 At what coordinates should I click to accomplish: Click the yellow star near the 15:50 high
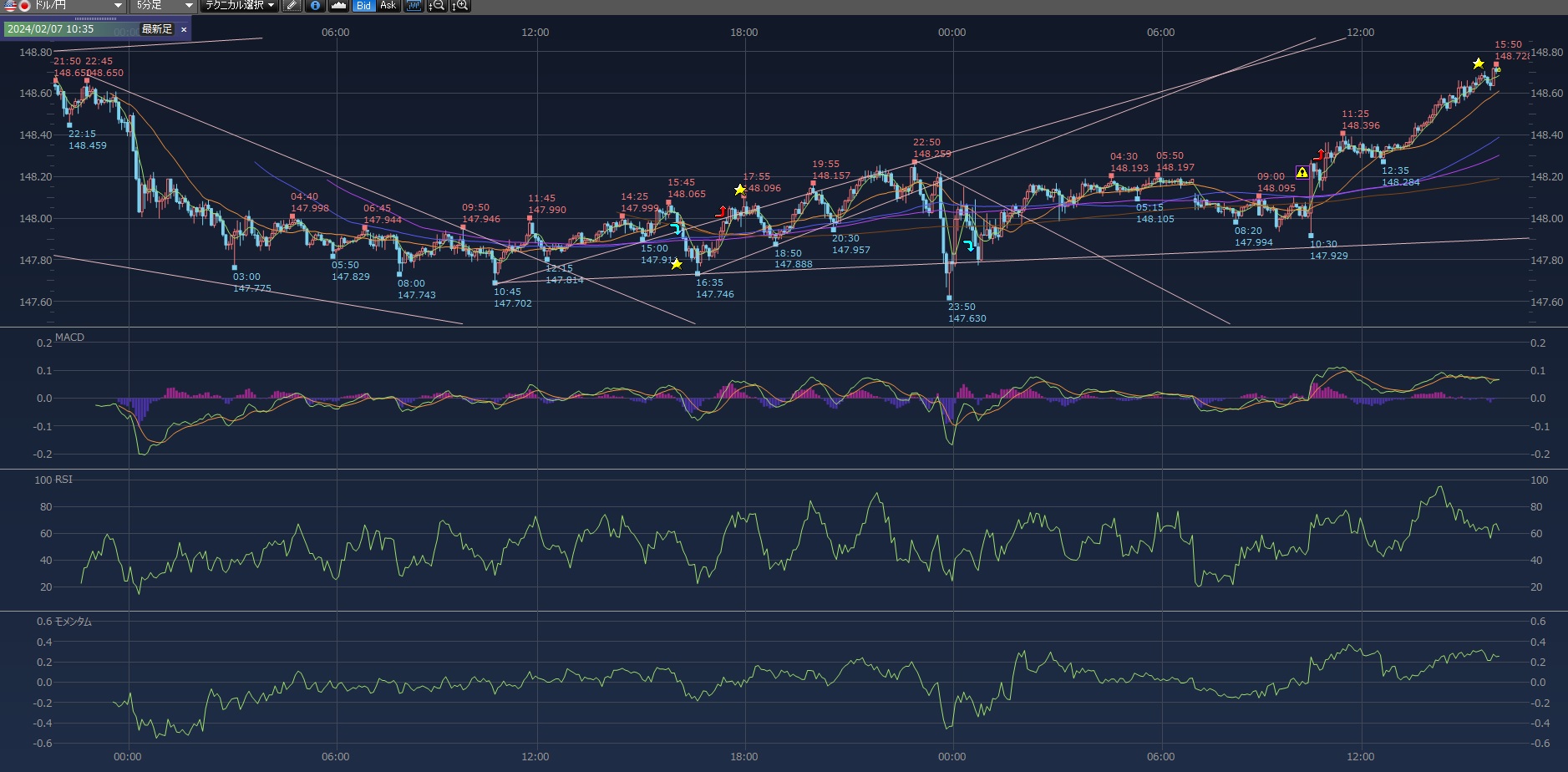point(1479,63)
